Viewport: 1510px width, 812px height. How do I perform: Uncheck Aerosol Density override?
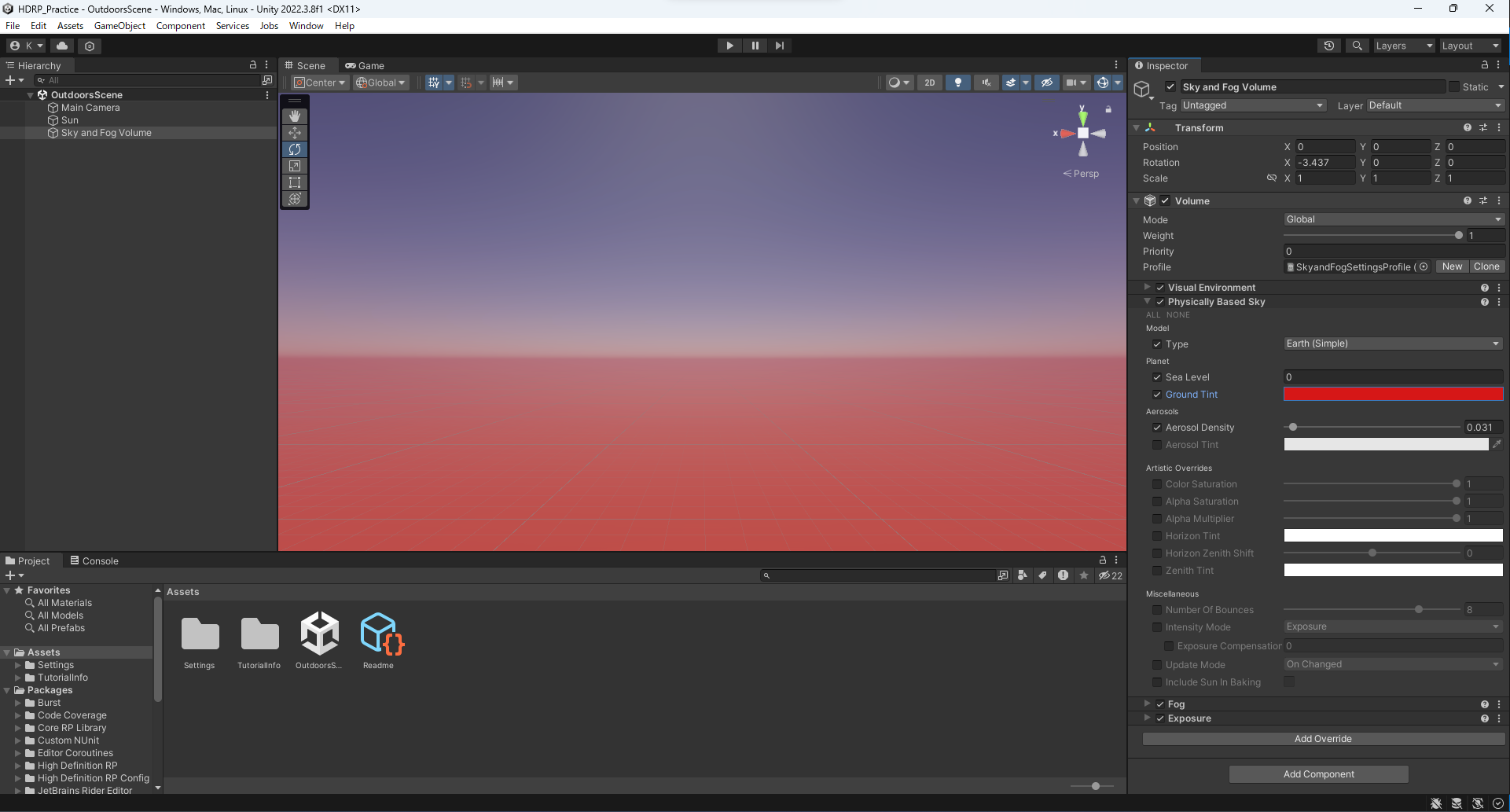(1157, 428)
